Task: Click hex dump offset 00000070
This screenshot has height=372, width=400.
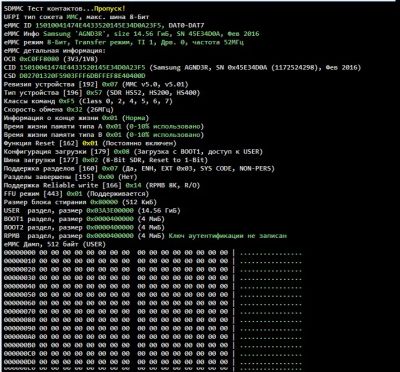Action: coord(19,311)
